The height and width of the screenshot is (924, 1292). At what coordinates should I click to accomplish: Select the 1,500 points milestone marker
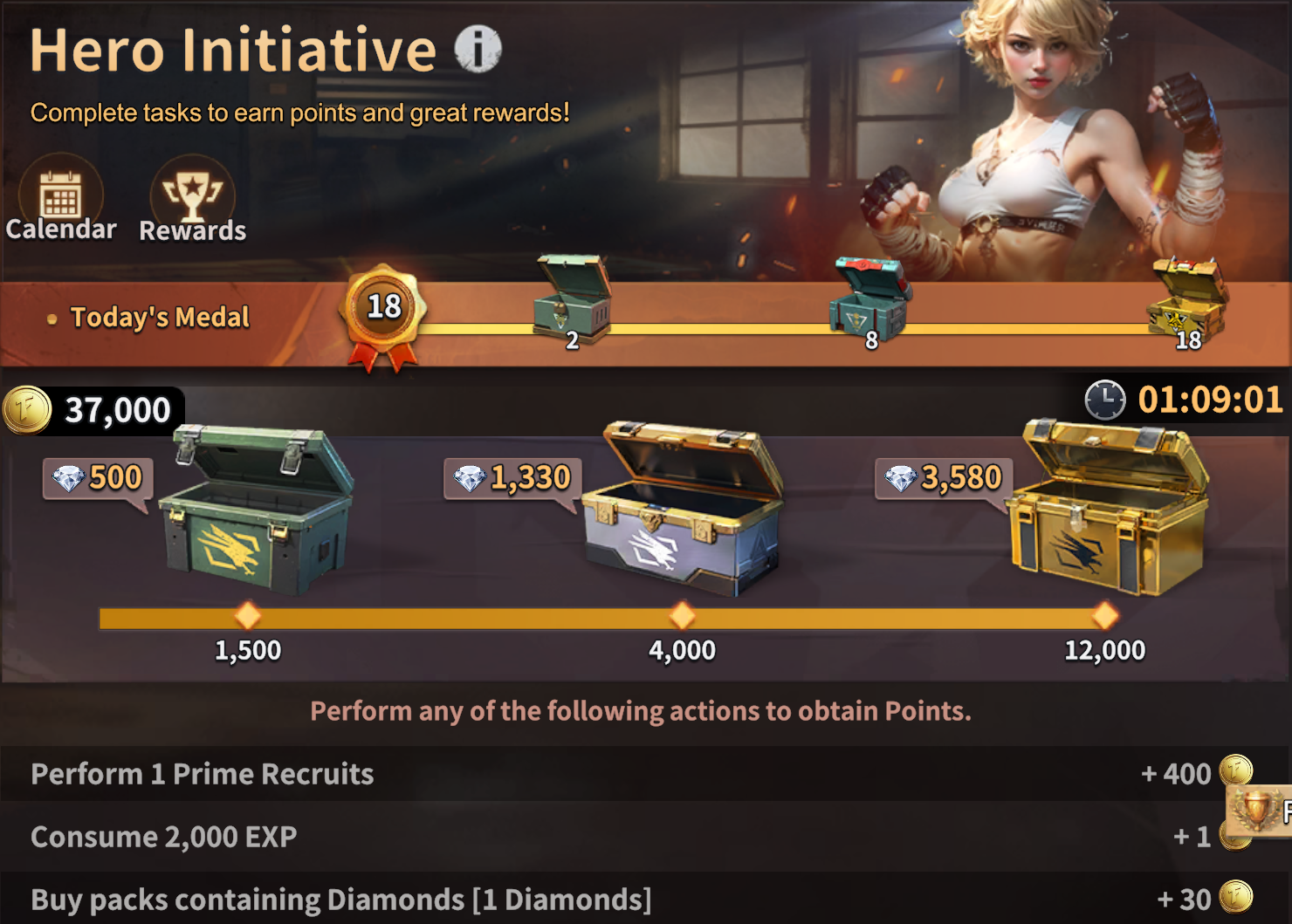coord(248,616)
